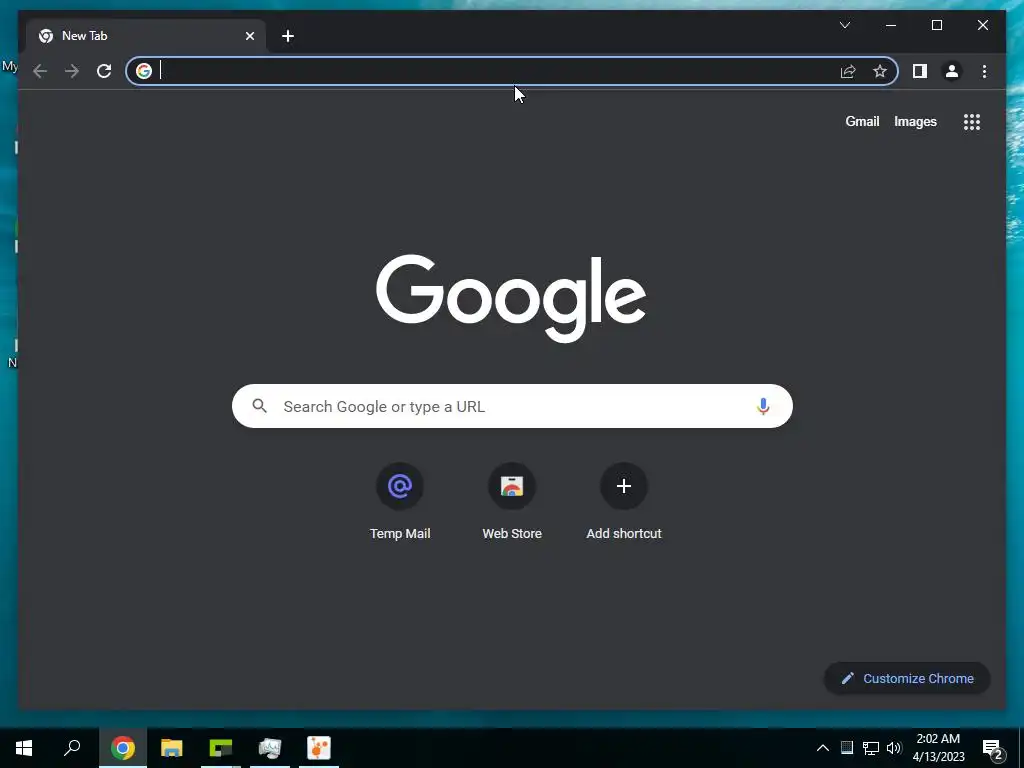The width and height of the screenshot is (1024, 768).
Task: Click the magnifier icon in Google search box
Action: pyautogui.click(x=259, y=406)
